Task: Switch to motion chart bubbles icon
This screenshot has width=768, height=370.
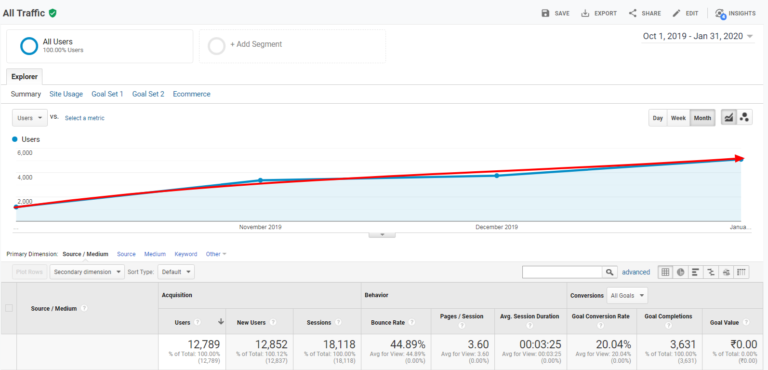Action: click(x=744, y=118)
